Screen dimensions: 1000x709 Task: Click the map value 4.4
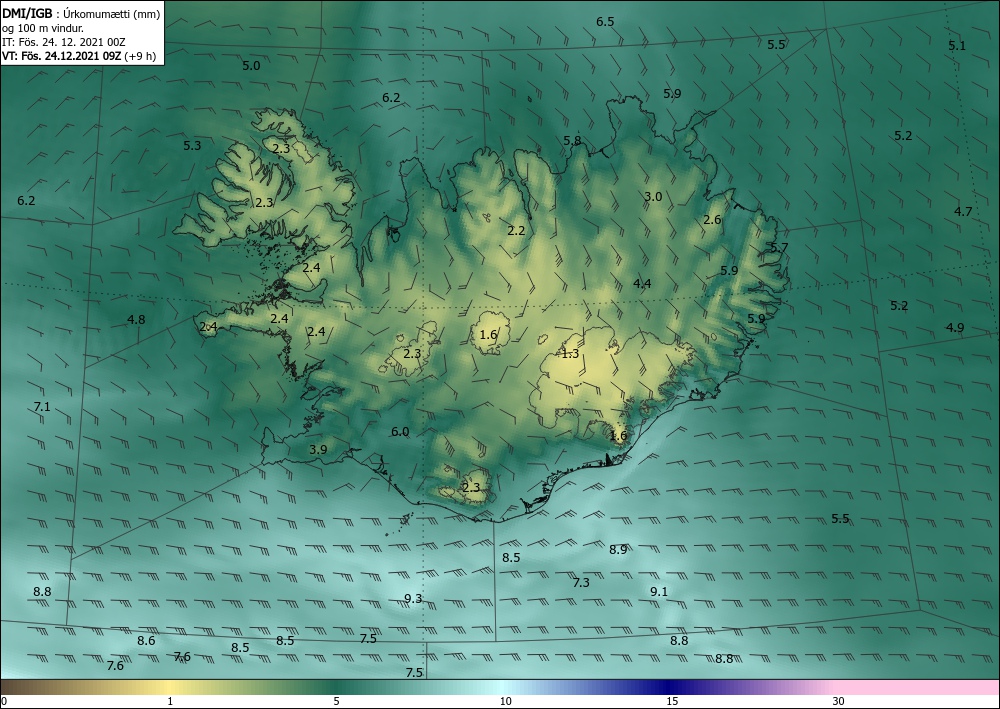[x=642, y=284]
